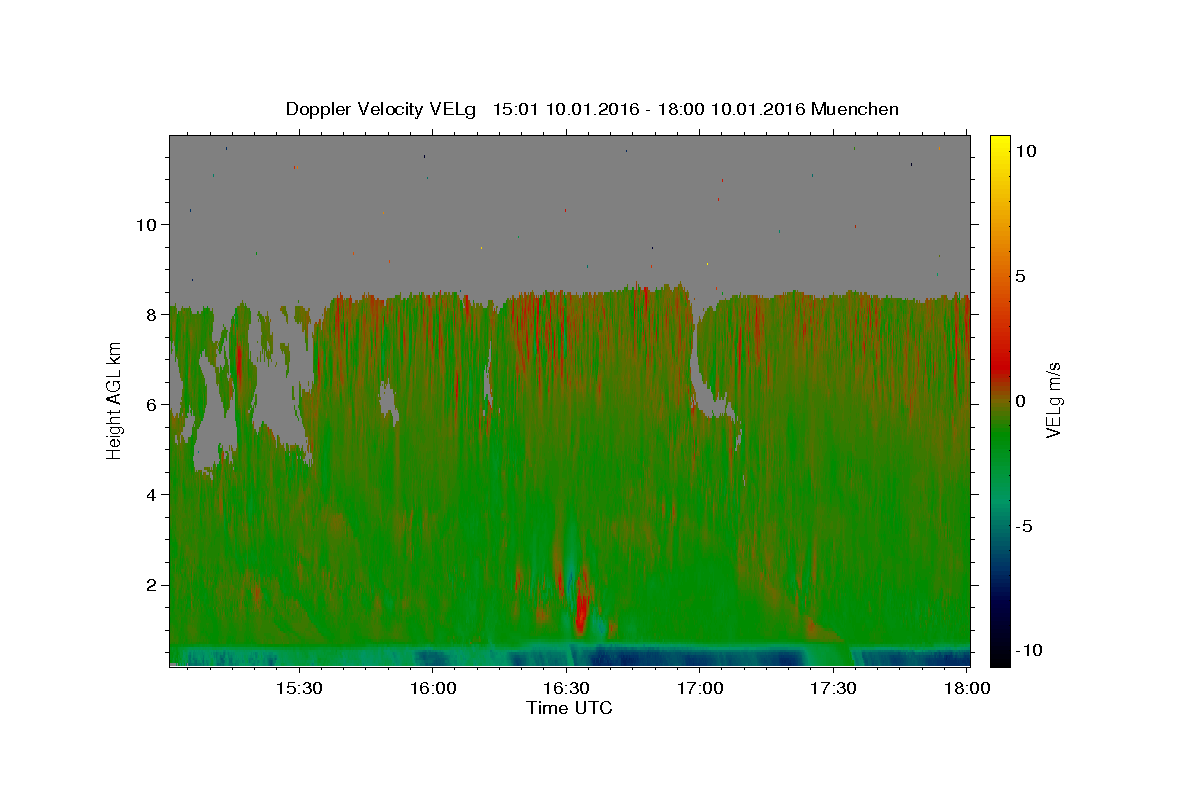
Task: Click the colorbar label 0
Action: click(x=1020, y=401)
